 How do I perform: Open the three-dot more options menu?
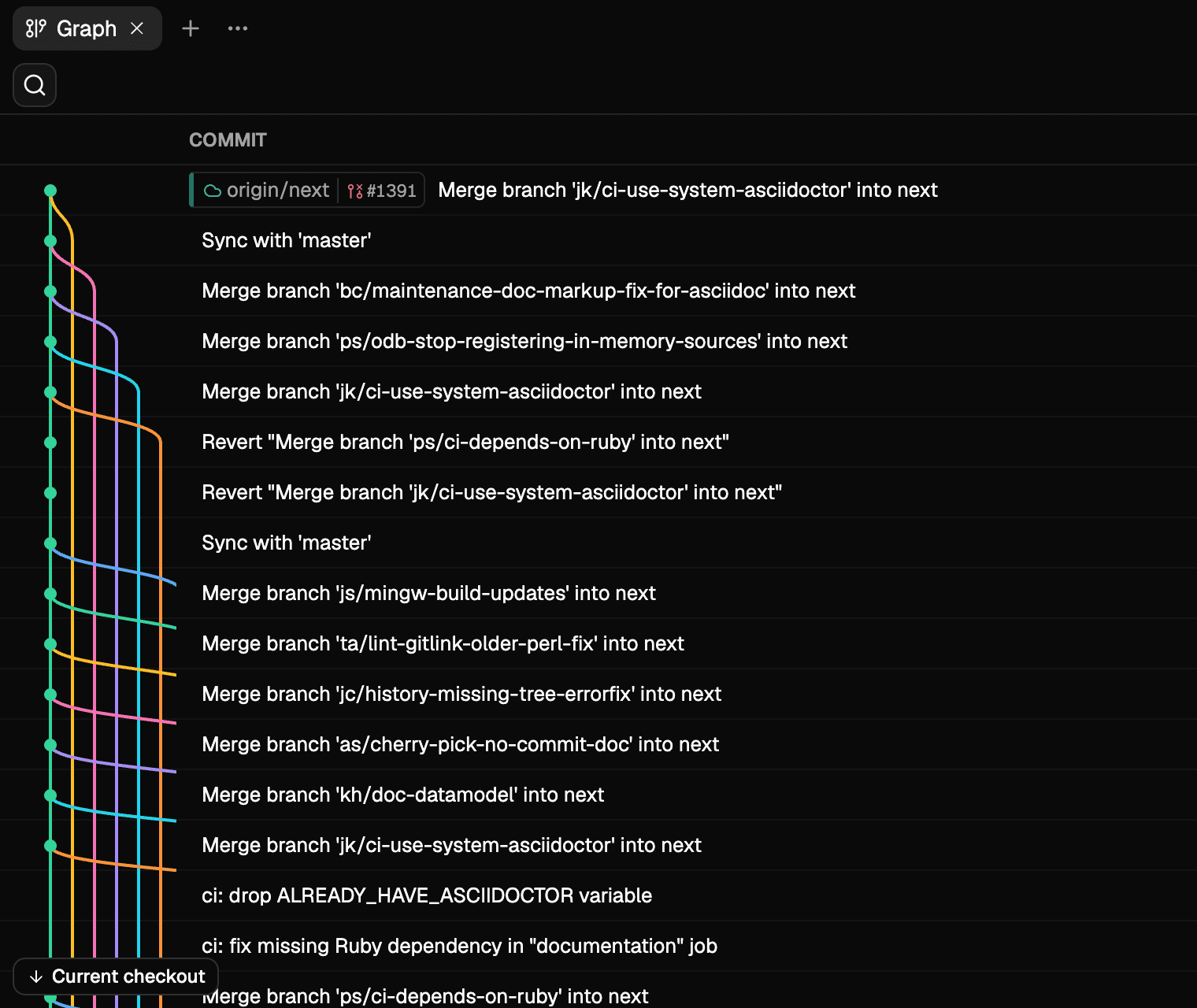pyautogui.click(x=238, y=28)
